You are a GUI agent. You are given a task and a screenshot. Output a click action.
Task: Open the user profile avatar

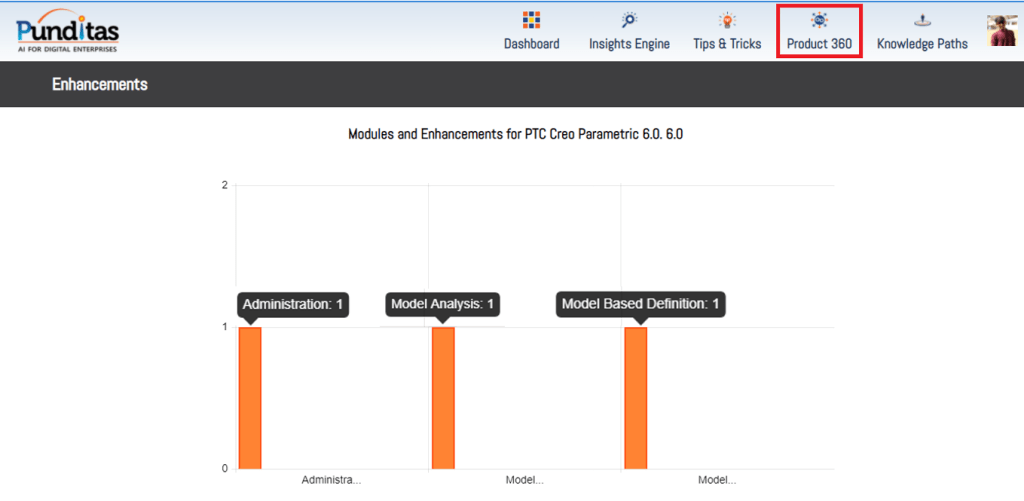pos(1001,30)
